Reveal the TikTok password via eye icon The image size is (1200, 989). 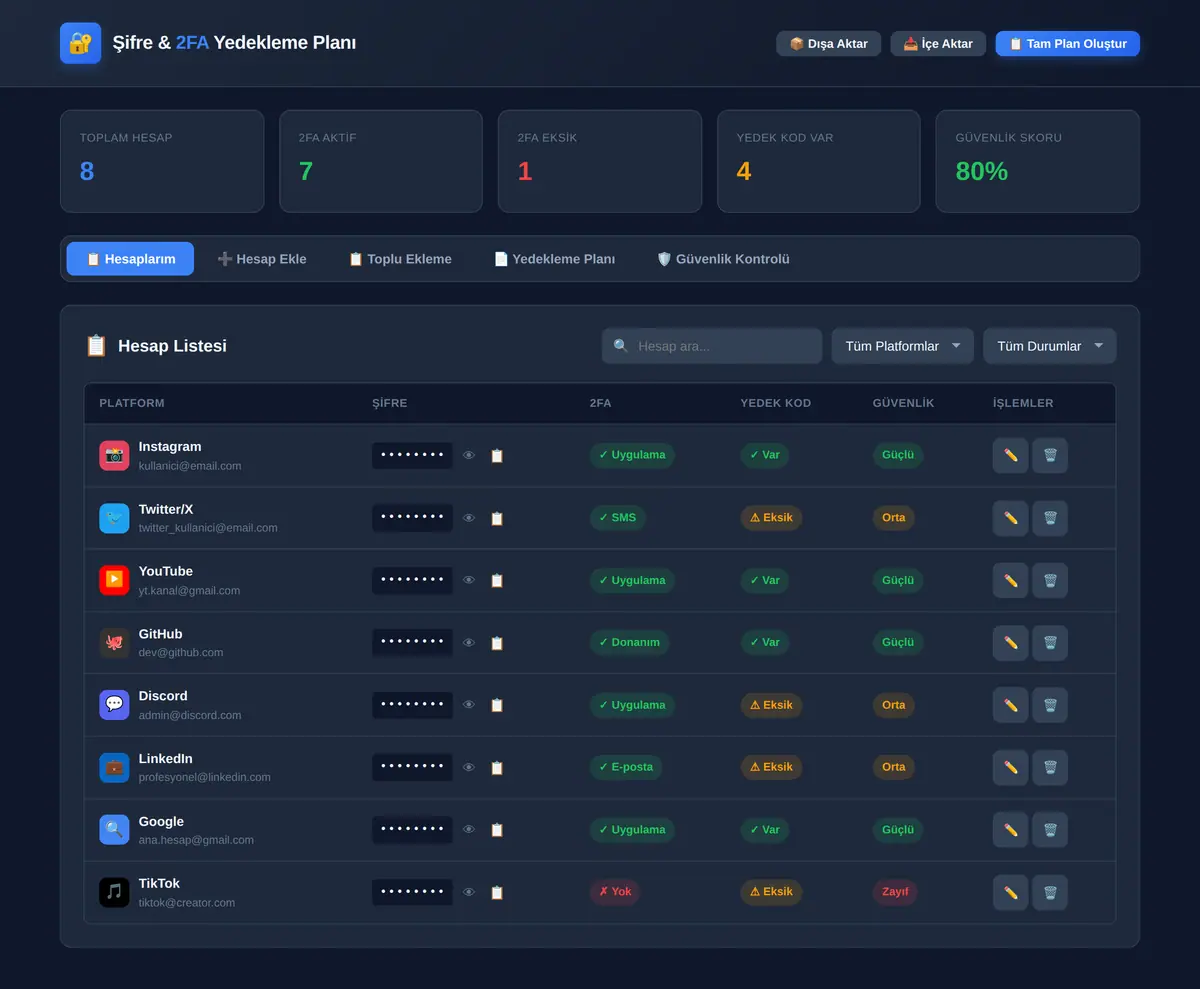(469, 892)
